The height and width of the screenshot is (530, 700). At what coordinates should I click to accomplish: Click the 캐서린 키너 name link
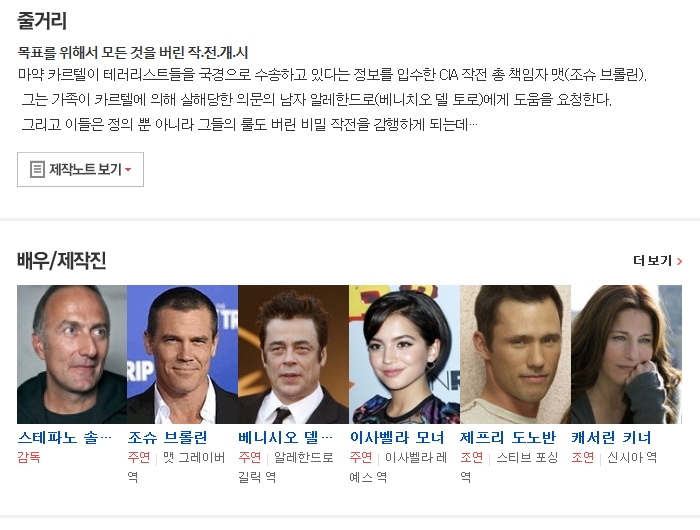point(611,437)
